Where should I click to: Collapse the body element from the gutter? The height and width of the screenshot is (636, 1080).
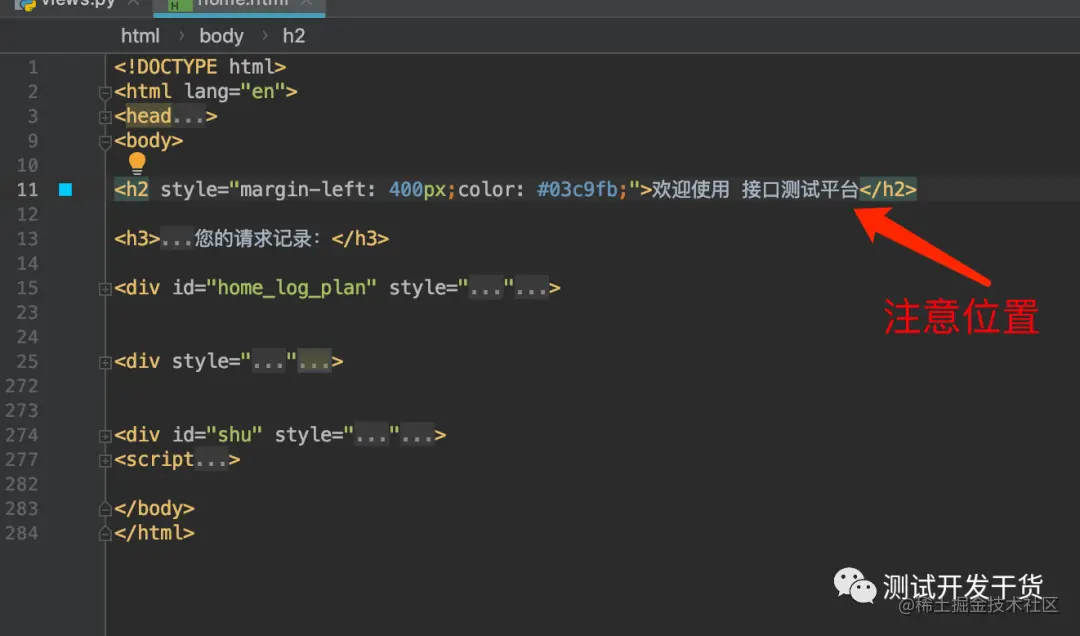[x=105, y=140]
